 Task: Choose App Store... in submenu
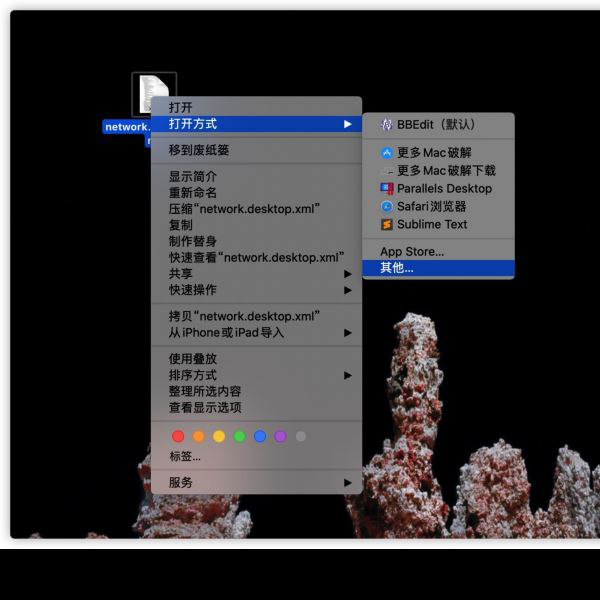click(439, 251)
